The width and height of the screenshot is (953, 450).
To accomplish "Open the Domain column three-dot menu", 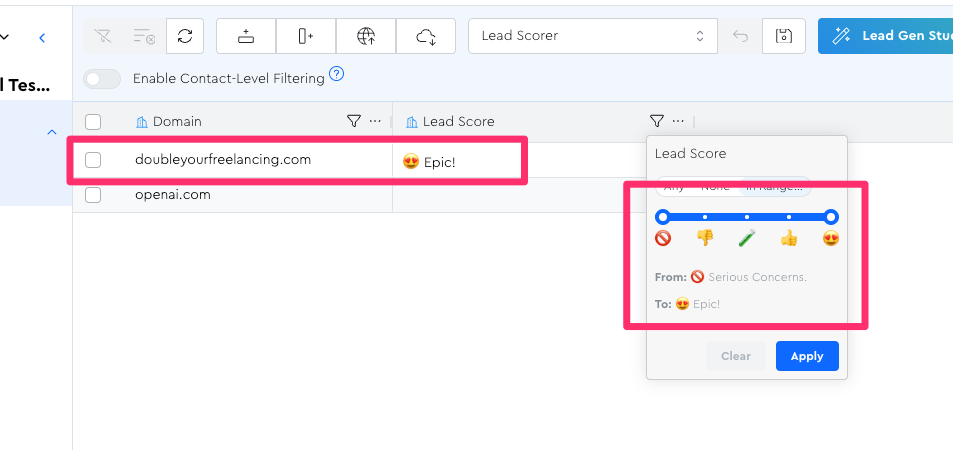I will 375,121.
